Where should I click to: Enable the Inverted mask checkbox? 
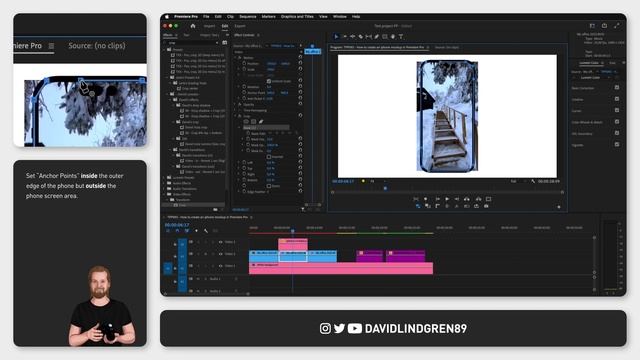coord(269,157)
